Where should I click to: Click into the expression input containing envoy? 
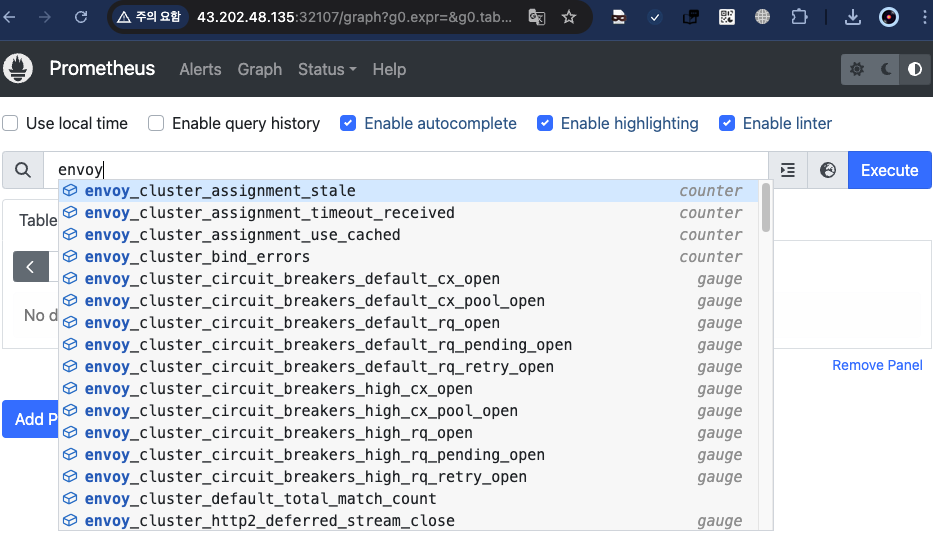coord(406,170)
